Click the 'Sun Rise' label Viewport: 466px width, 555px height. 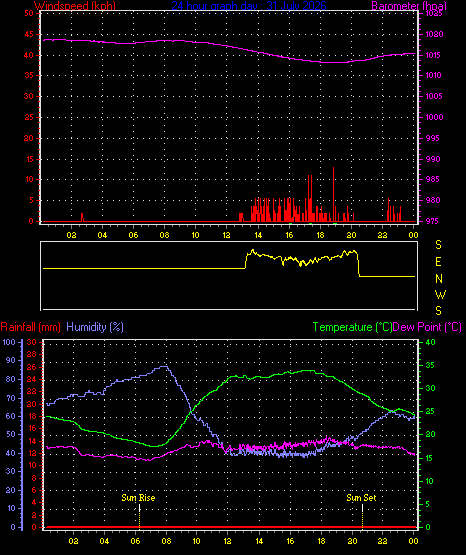(138, 498)
